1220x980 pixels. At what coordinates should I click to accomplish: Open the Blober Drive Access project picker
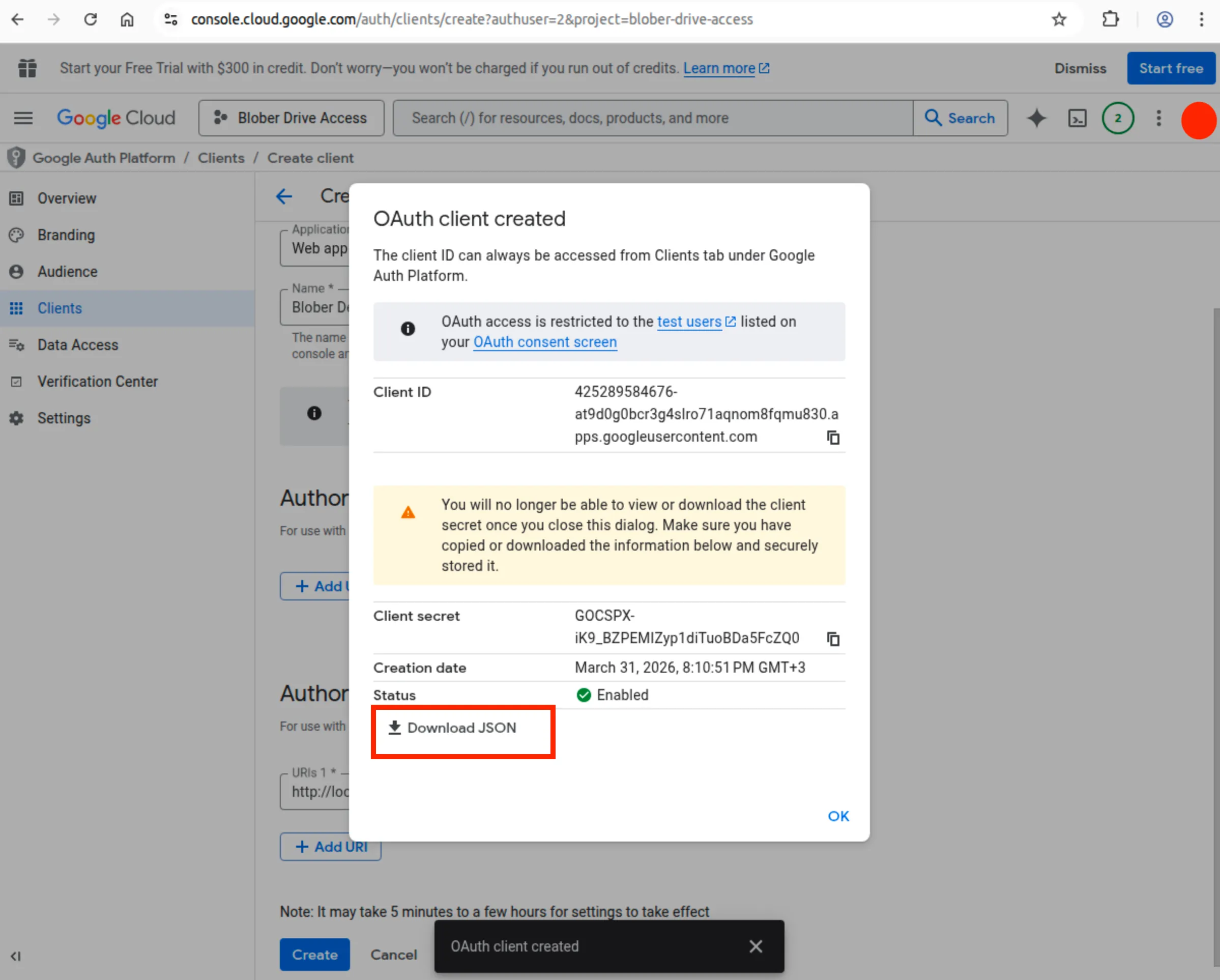291,118
